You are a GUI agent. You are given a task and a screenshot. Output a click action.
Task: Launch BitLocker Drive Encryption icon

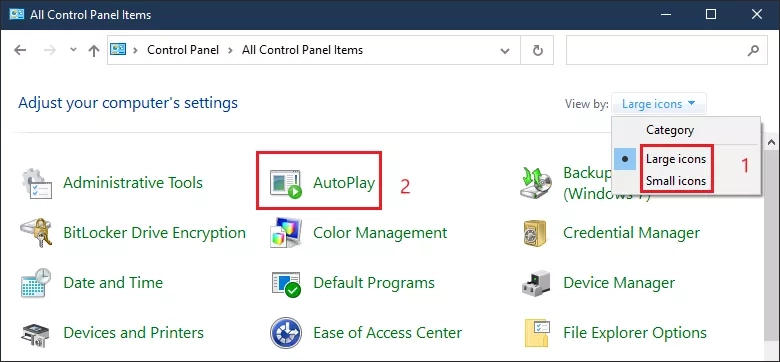tap(36, 233)
